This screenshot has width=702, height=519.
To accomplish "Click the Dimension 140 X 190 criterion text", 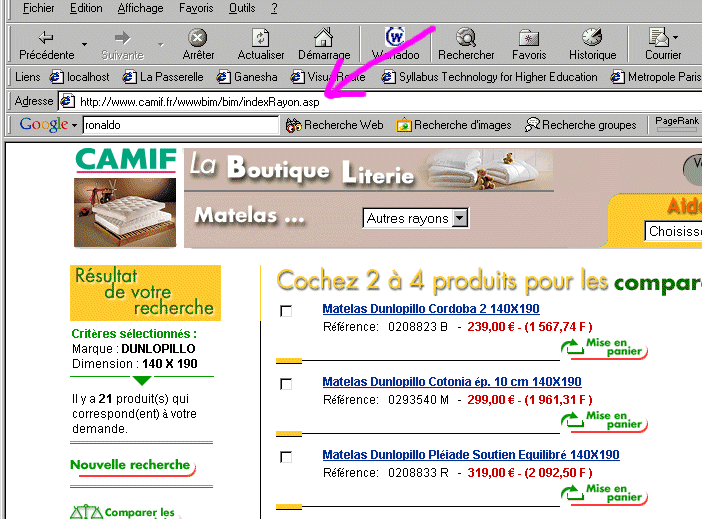I will [135, 364].
